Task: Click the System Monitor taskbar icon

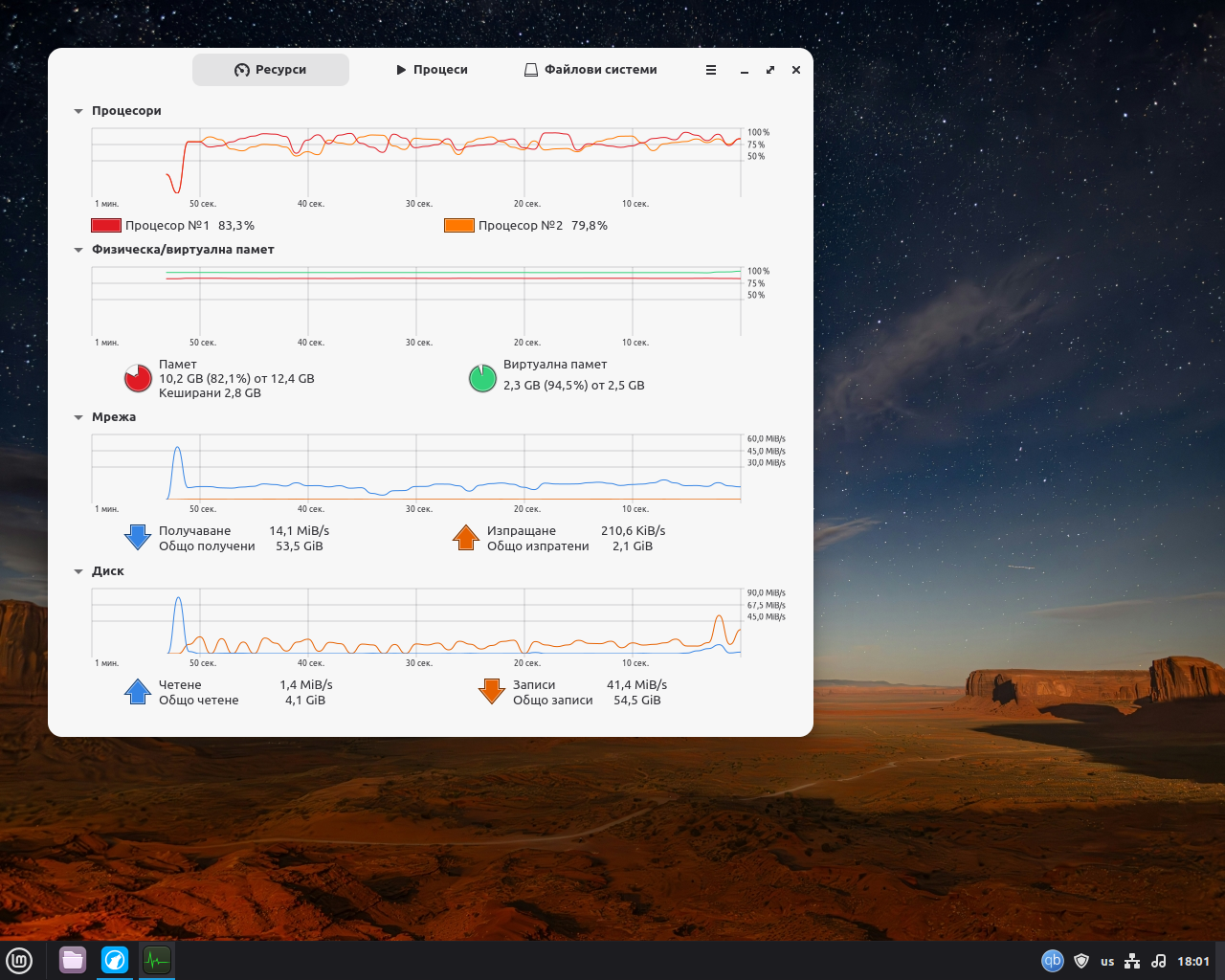Action: (157, 960)
